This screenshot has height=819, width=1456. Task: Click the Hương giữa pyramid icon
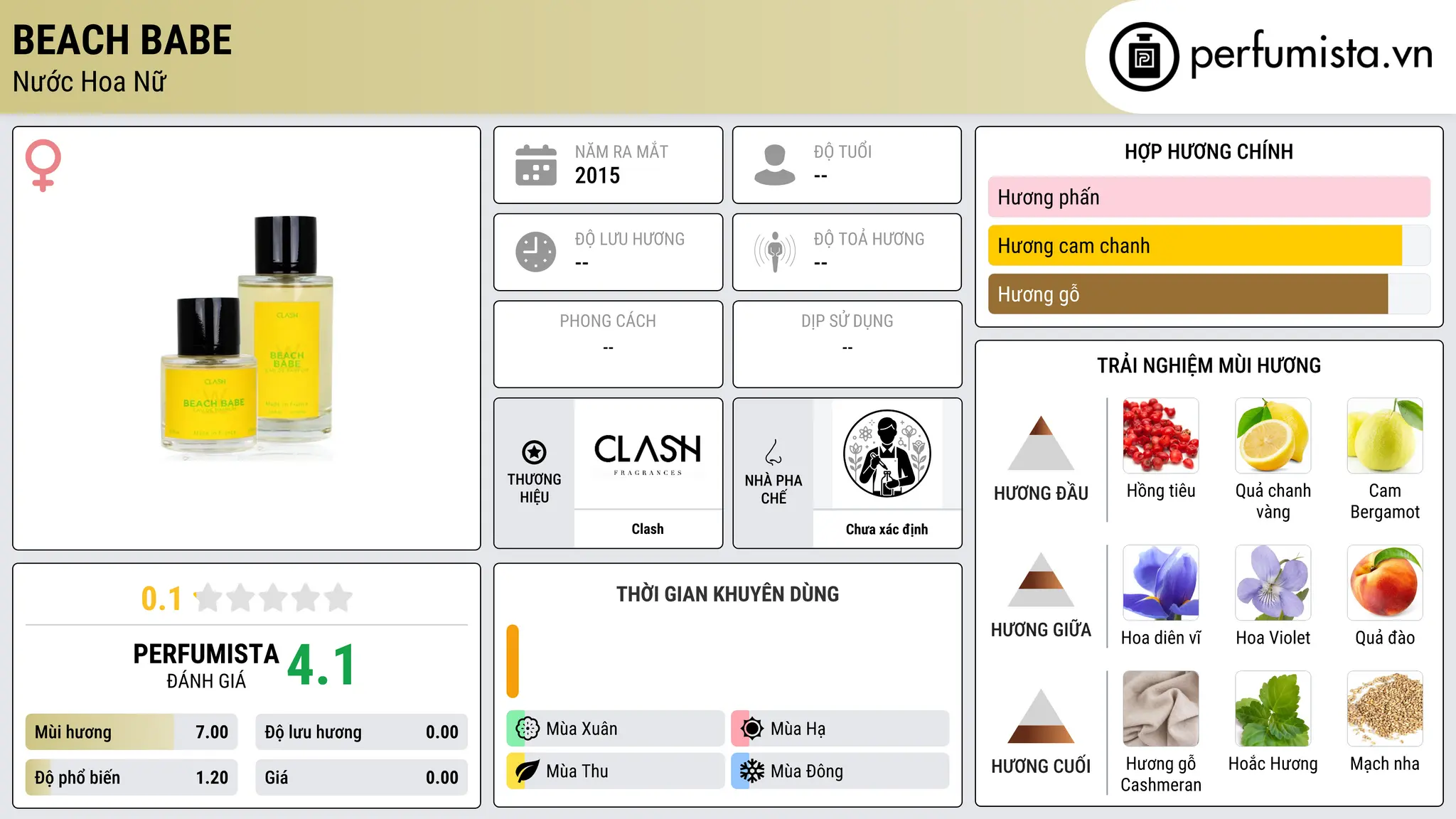click(x=1041, y=579)
